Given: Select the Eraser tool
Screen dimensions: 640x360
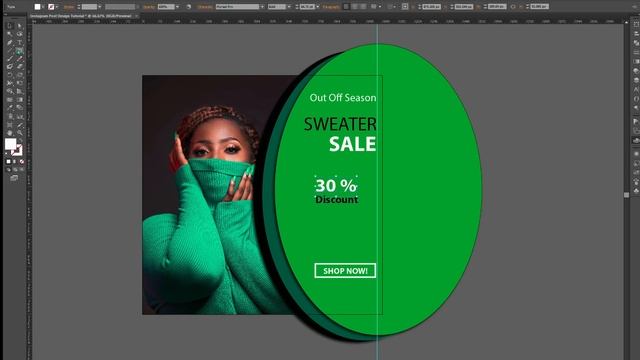Looking at the screenshot, I should [x=20, y=67].
